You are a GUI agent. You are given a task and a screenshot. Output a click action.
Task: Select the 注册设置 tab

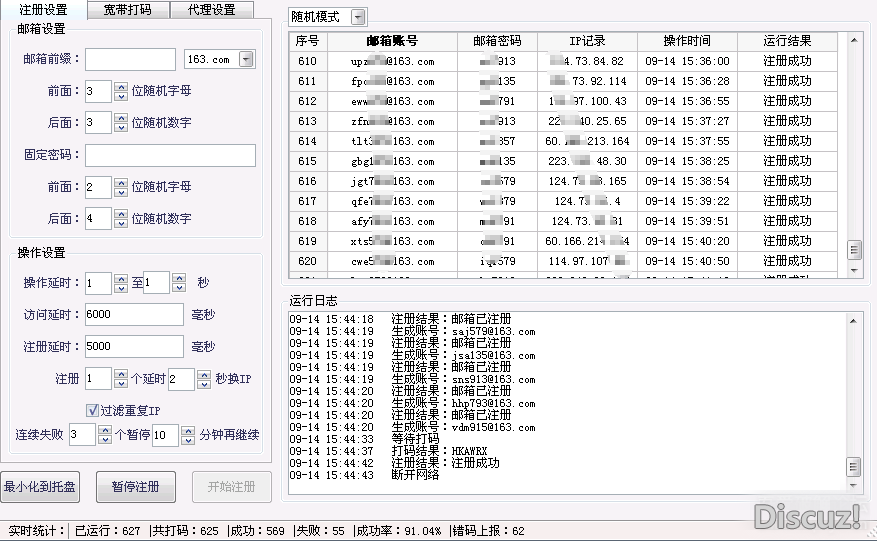[44, 10]
